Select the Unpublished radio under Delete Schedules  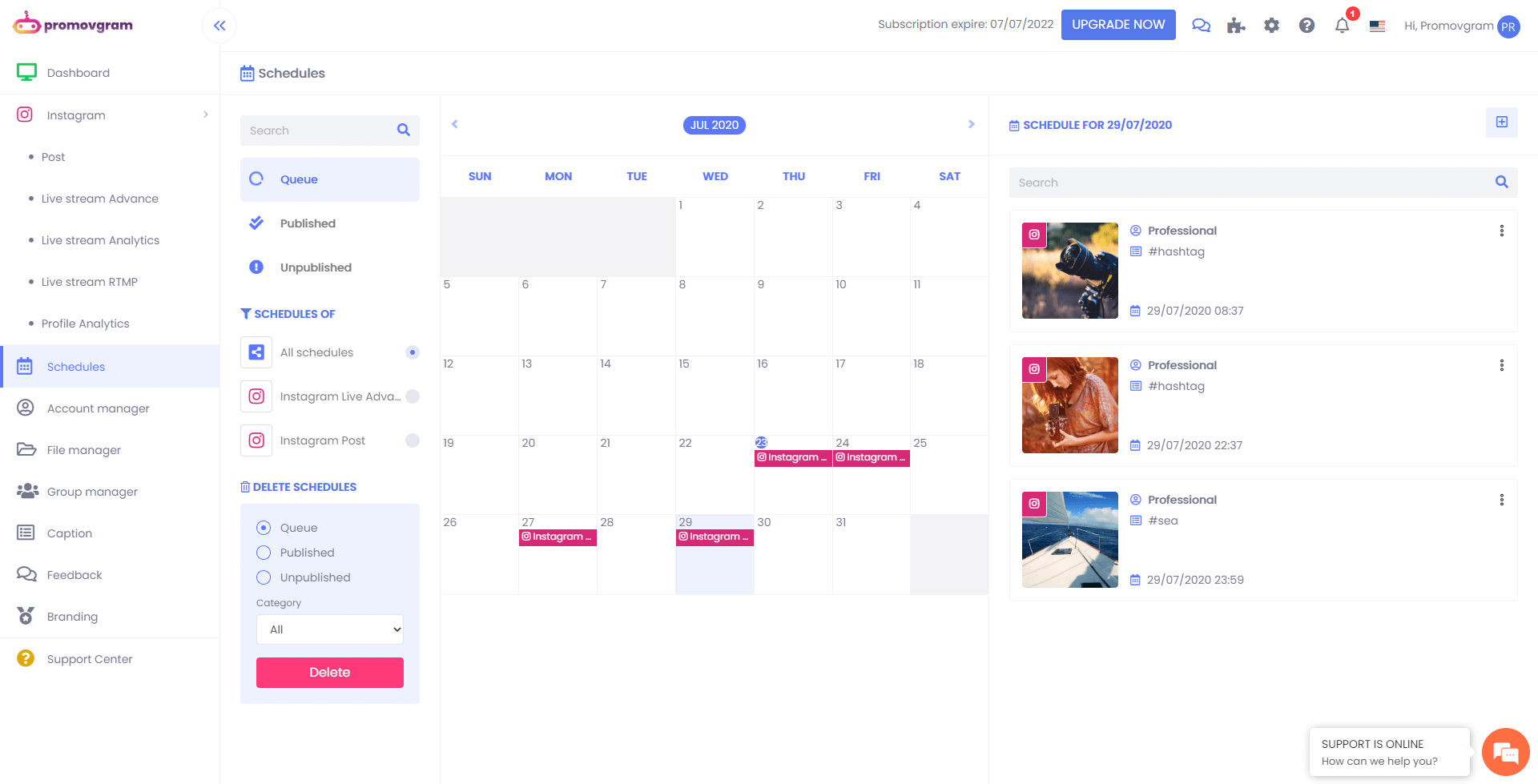point(264,577)
